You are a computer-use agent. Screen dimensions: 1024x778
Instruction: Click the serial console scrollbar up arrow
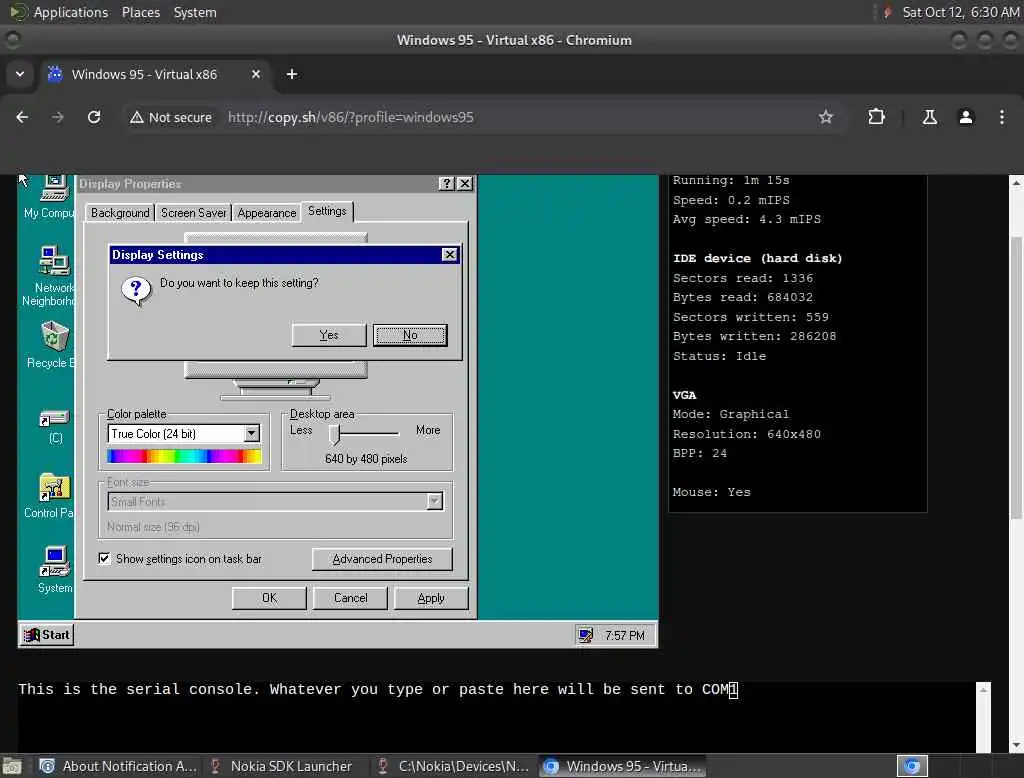click(984, 689)
